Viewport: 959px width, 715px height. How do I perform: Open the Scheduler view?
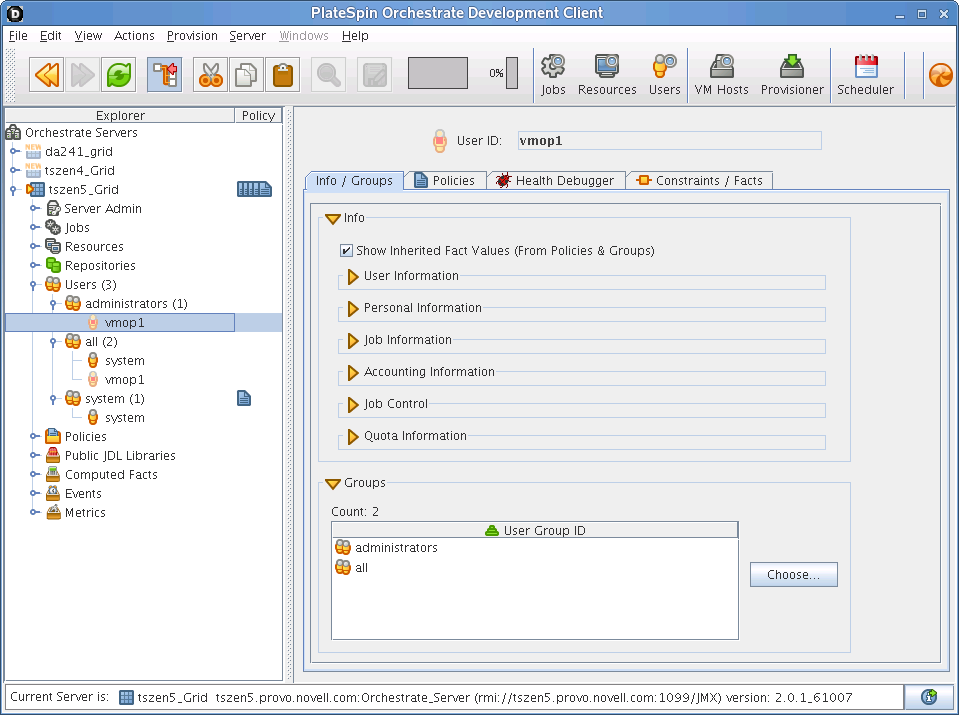(865, 75)
